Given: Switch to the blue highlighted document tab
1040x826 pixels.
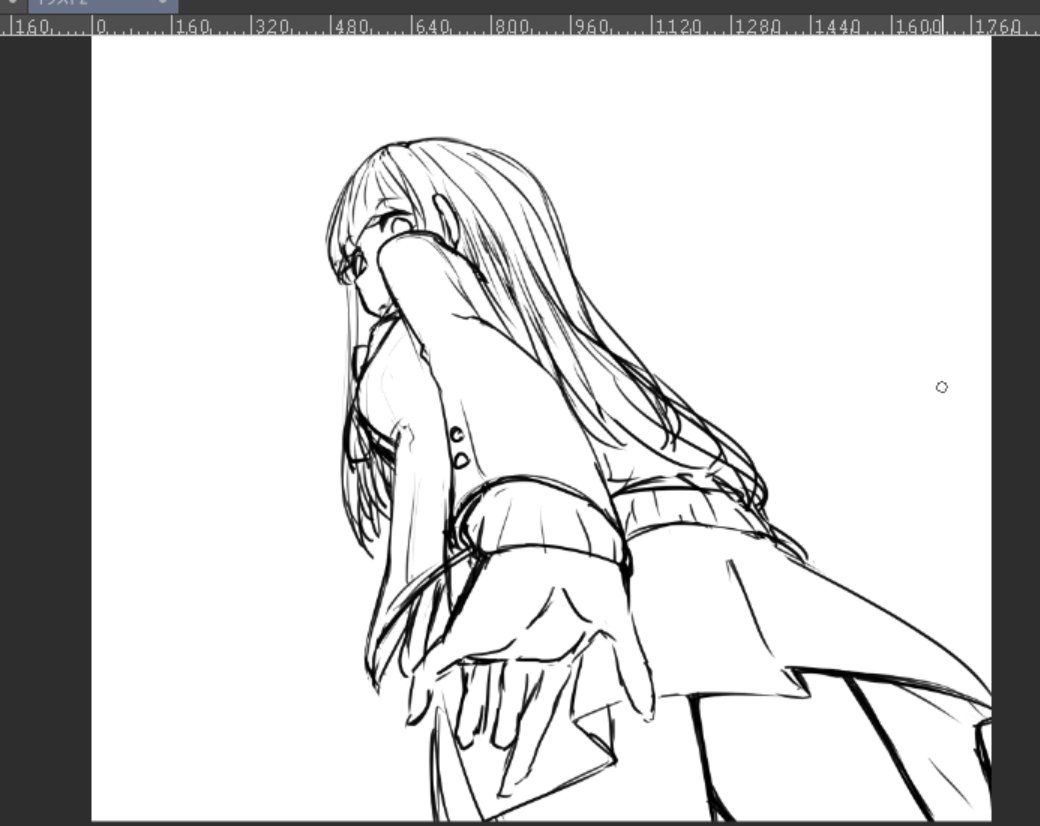Looking at the screenshot, I should [103, 5].
